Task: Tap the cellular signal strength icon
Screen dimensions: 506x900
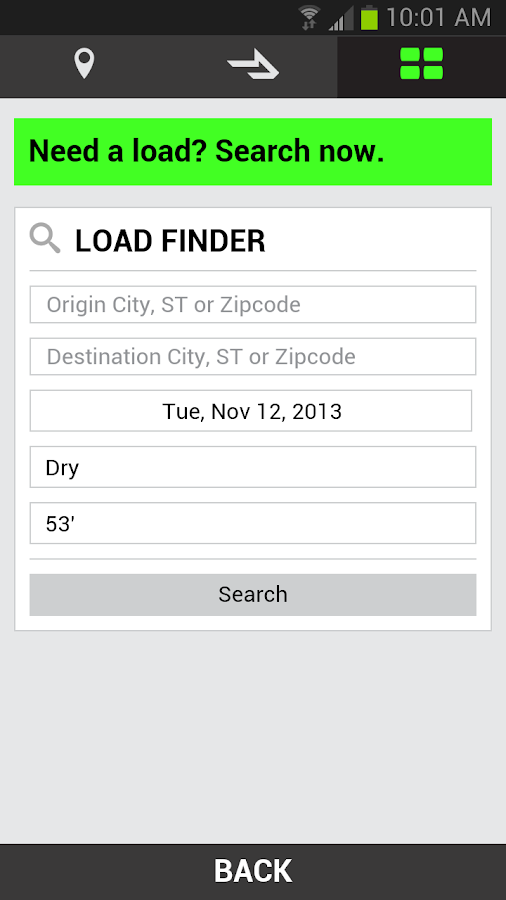Action: point(340,18)
